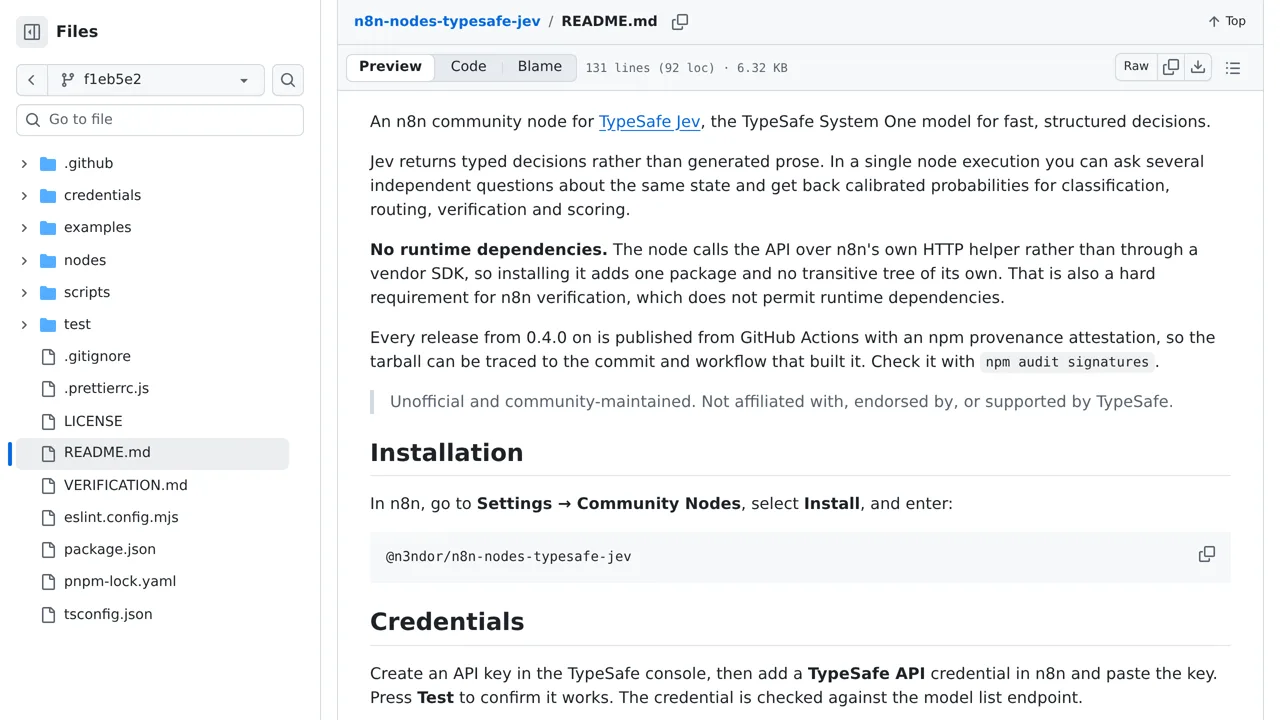Follow the TypeSafe Jev link
1280x720 pixels.
649,121
